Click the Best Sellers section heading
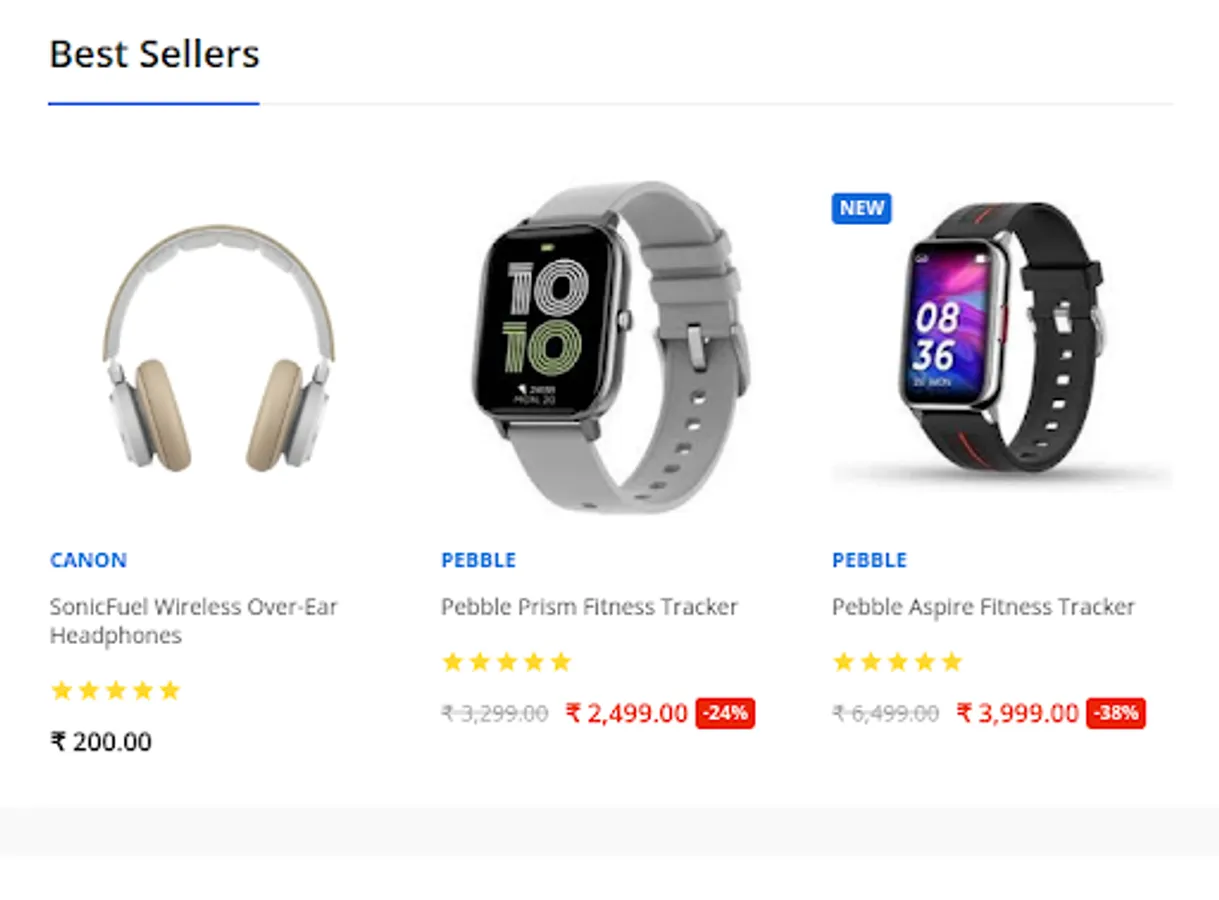This screenshot has height=900, width=1219. pyautogui.click(x=154, y=54)
